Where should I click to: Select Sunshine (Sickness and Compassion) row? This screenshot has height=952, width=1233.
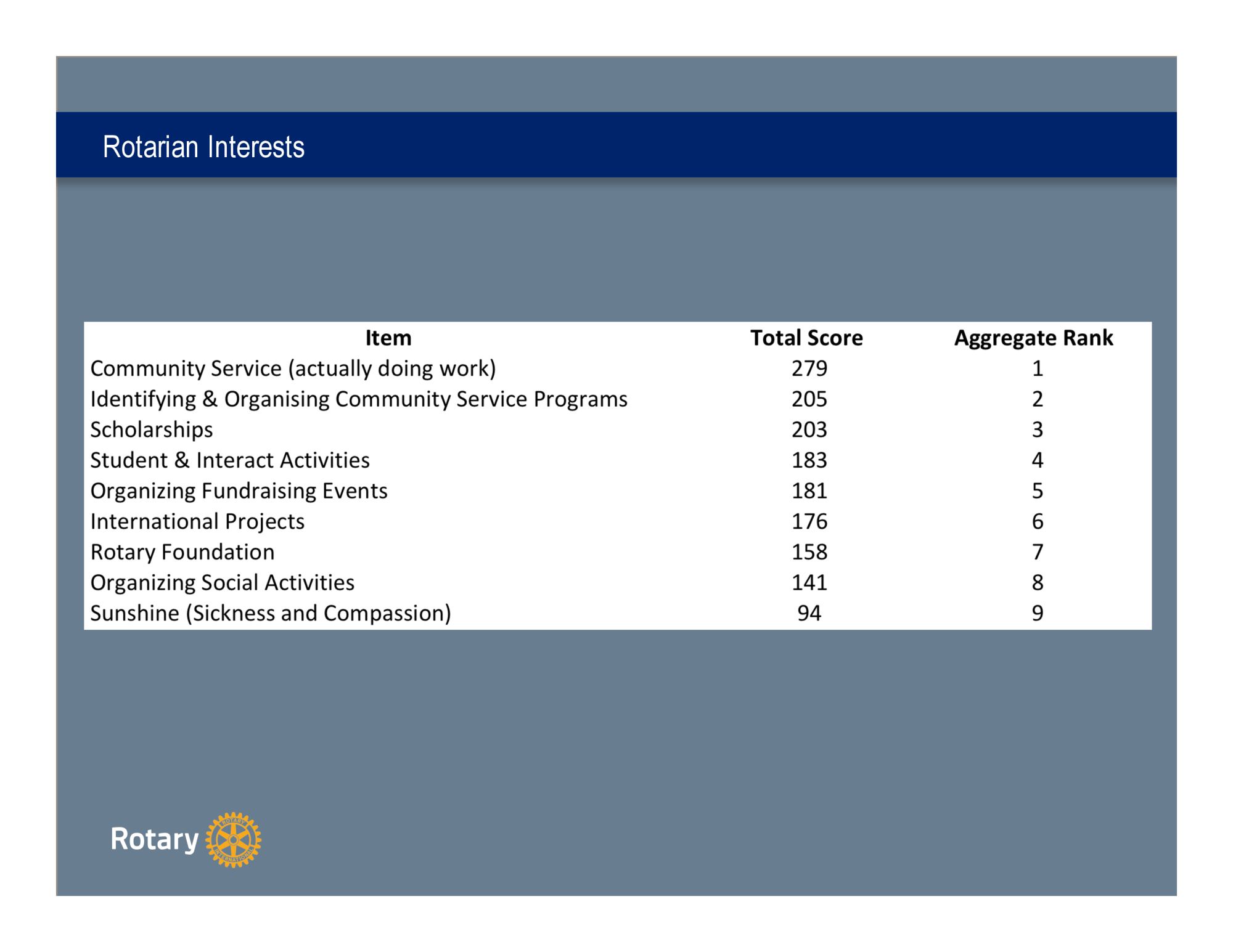(271, 613)
